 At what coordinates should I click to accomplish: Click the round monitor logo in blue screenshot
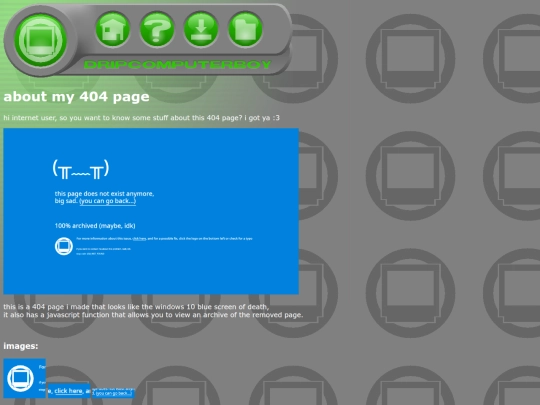pos(64,246)
